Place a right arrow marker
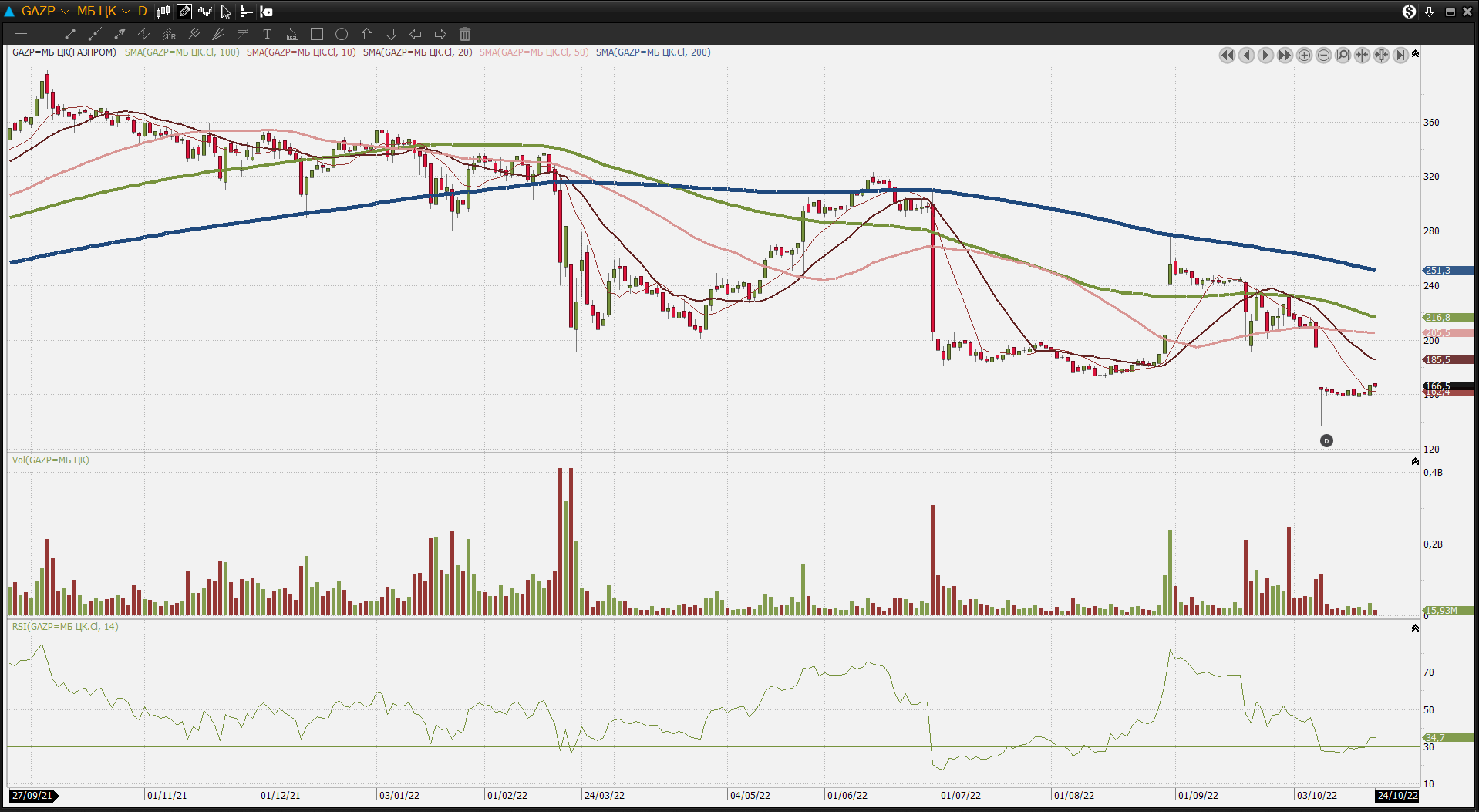 440,34
